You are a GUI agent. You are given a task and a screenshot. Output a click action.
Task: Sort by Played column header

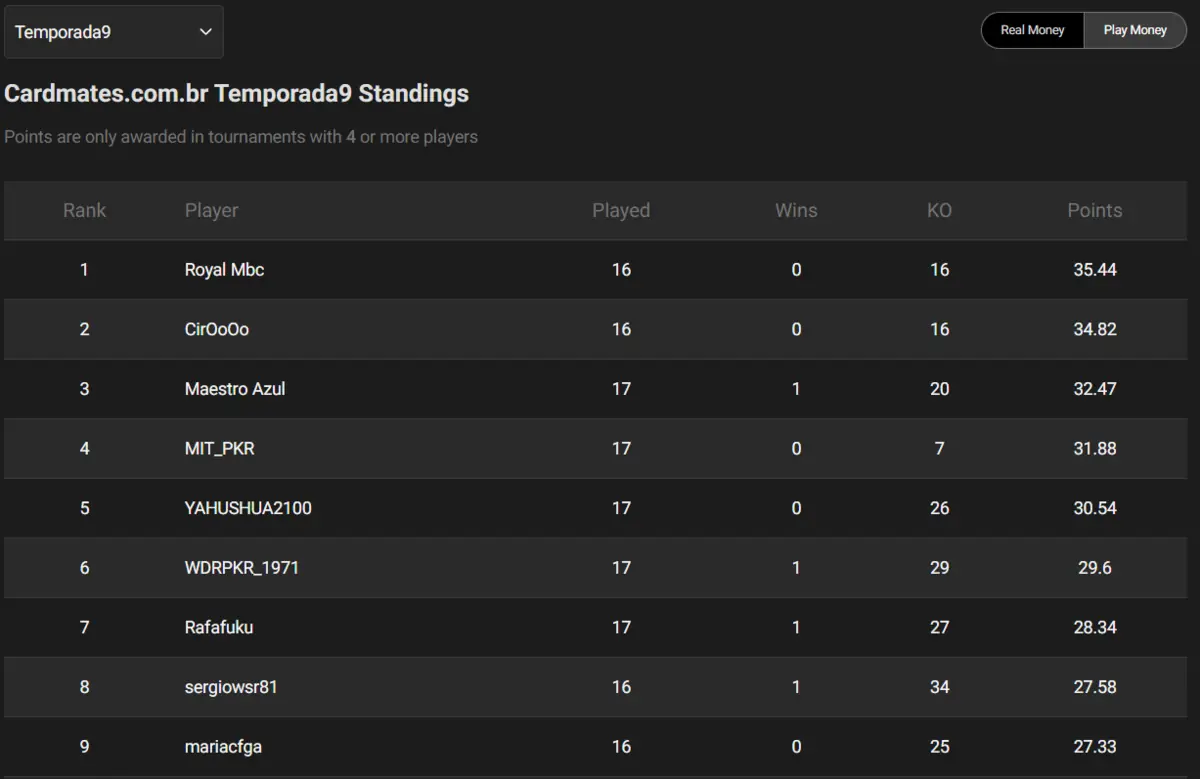coord(621,211)
